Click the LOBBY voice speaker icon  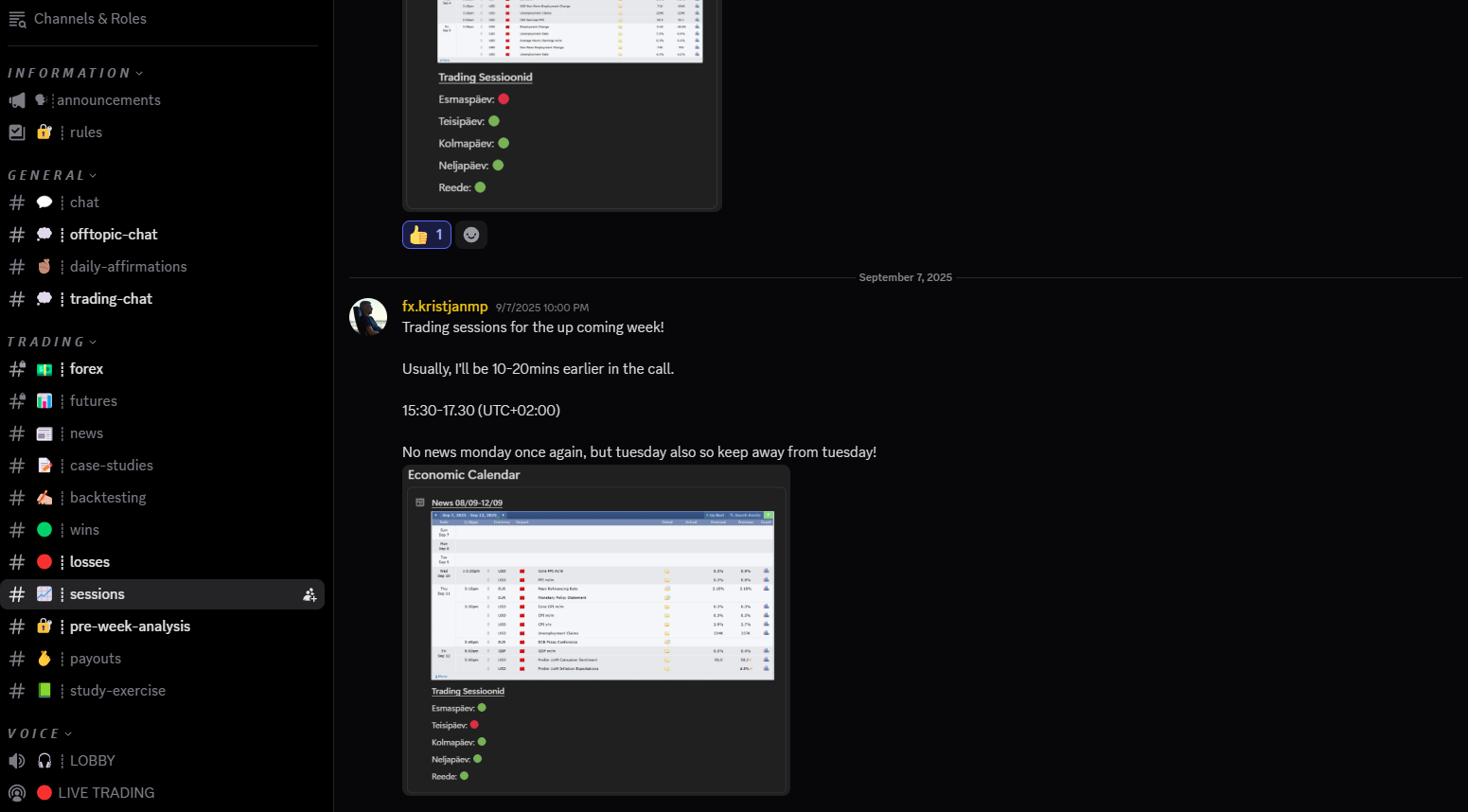tap(17, 761)
